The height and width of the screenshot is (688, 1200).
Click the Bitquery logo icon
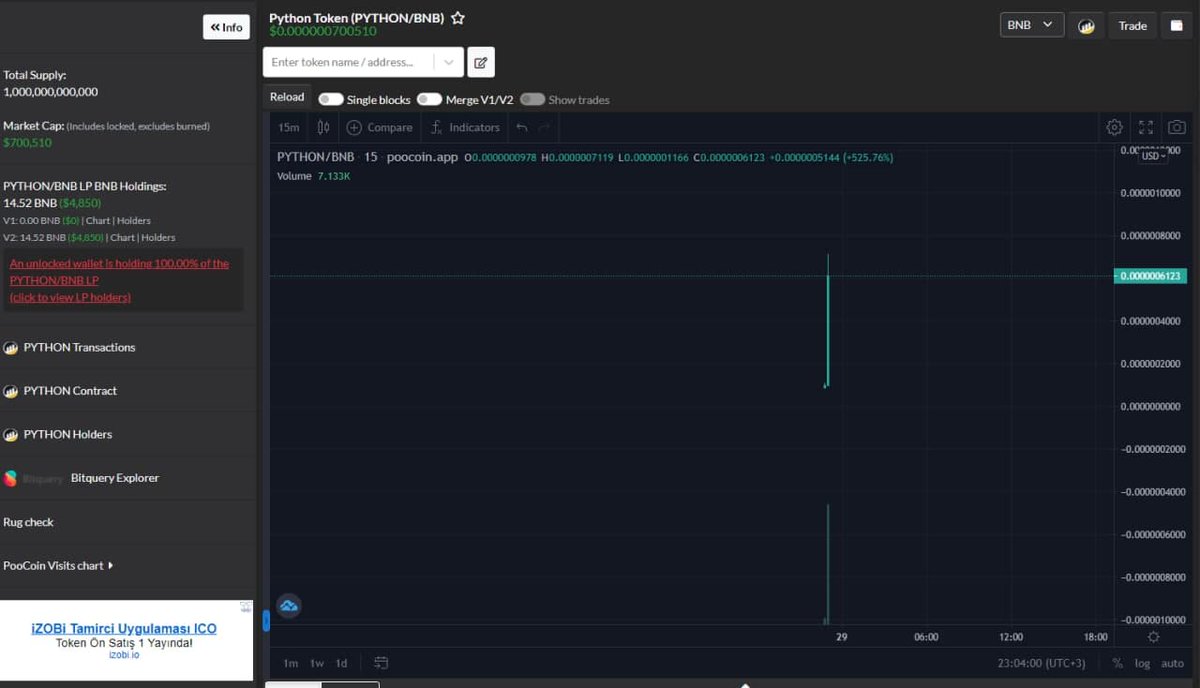click(x=11, y=479)
